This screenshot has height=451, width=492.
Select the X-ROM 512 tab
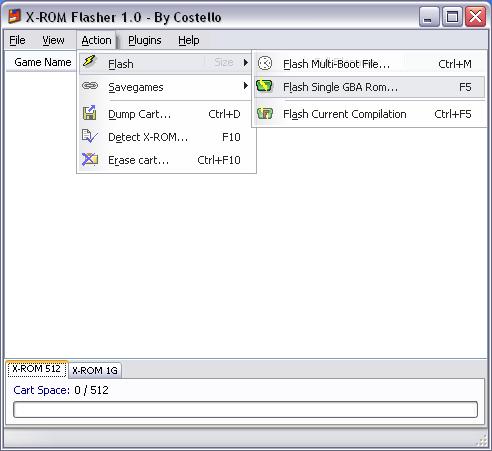click(36, 369)
